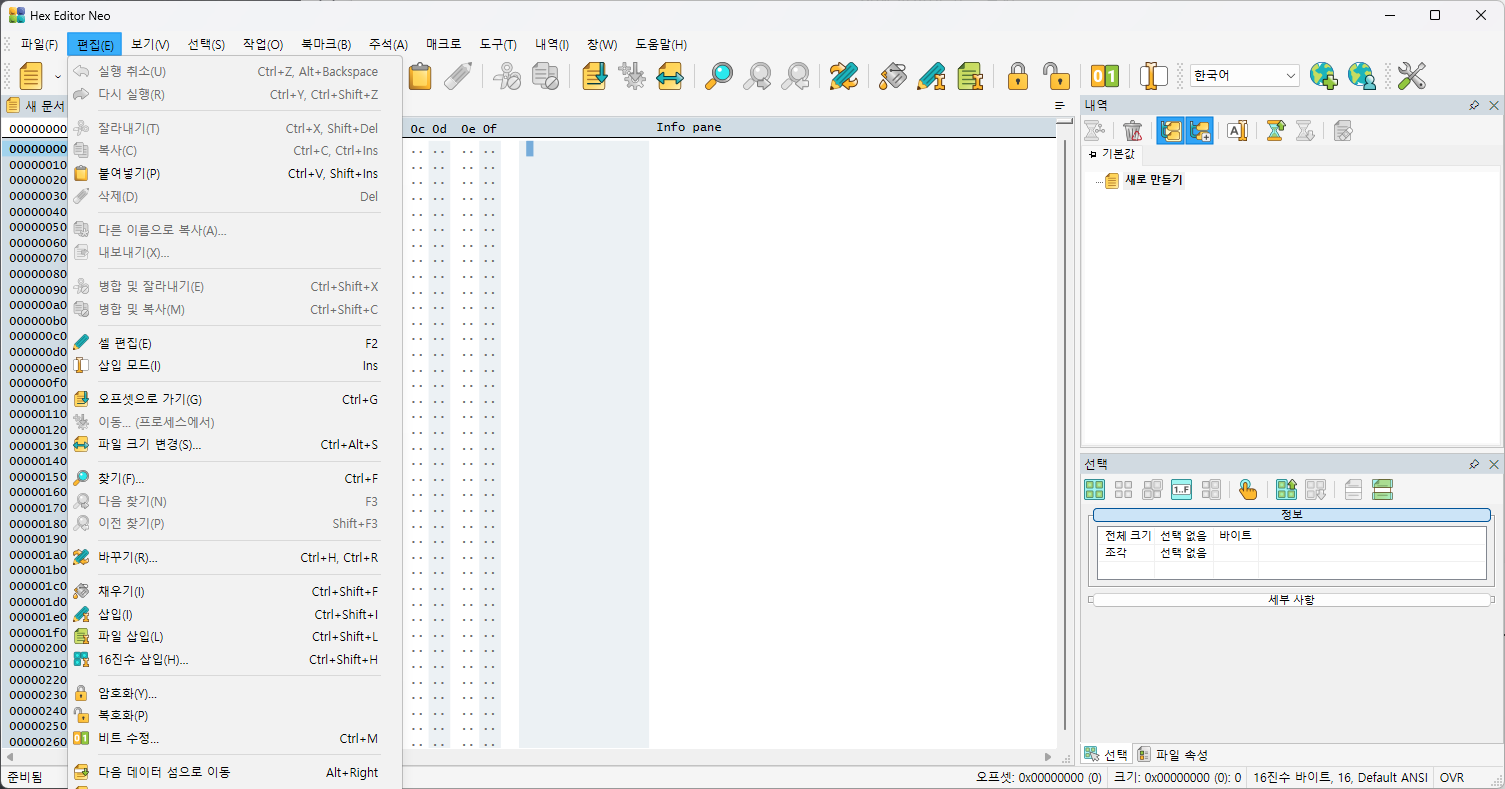The width and height of the screenshot is (1505, 789).
Task: Open the 북마크(B) menu
Action: point(326,45)
